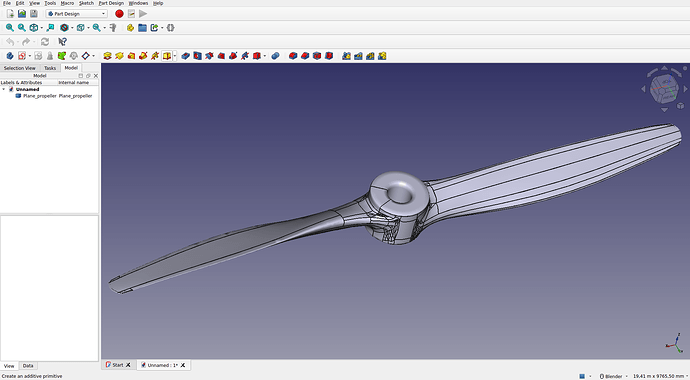The height and width of the screenshot is (380, 690).
Task: Open the navigation style Blender selector
Action: point(613,376)
